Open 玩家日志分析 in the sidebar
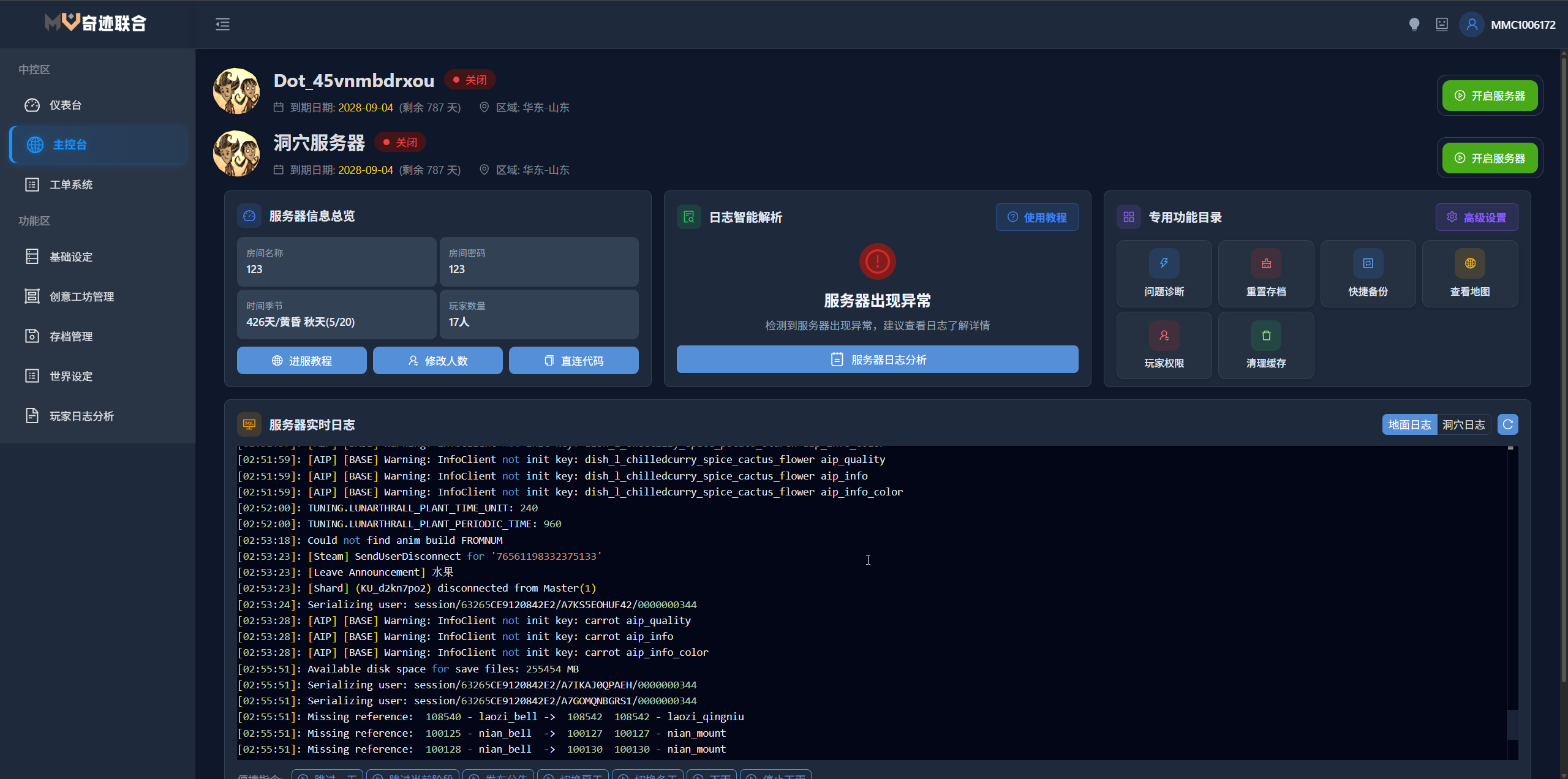1568x779 pixels. coord(98,416)
